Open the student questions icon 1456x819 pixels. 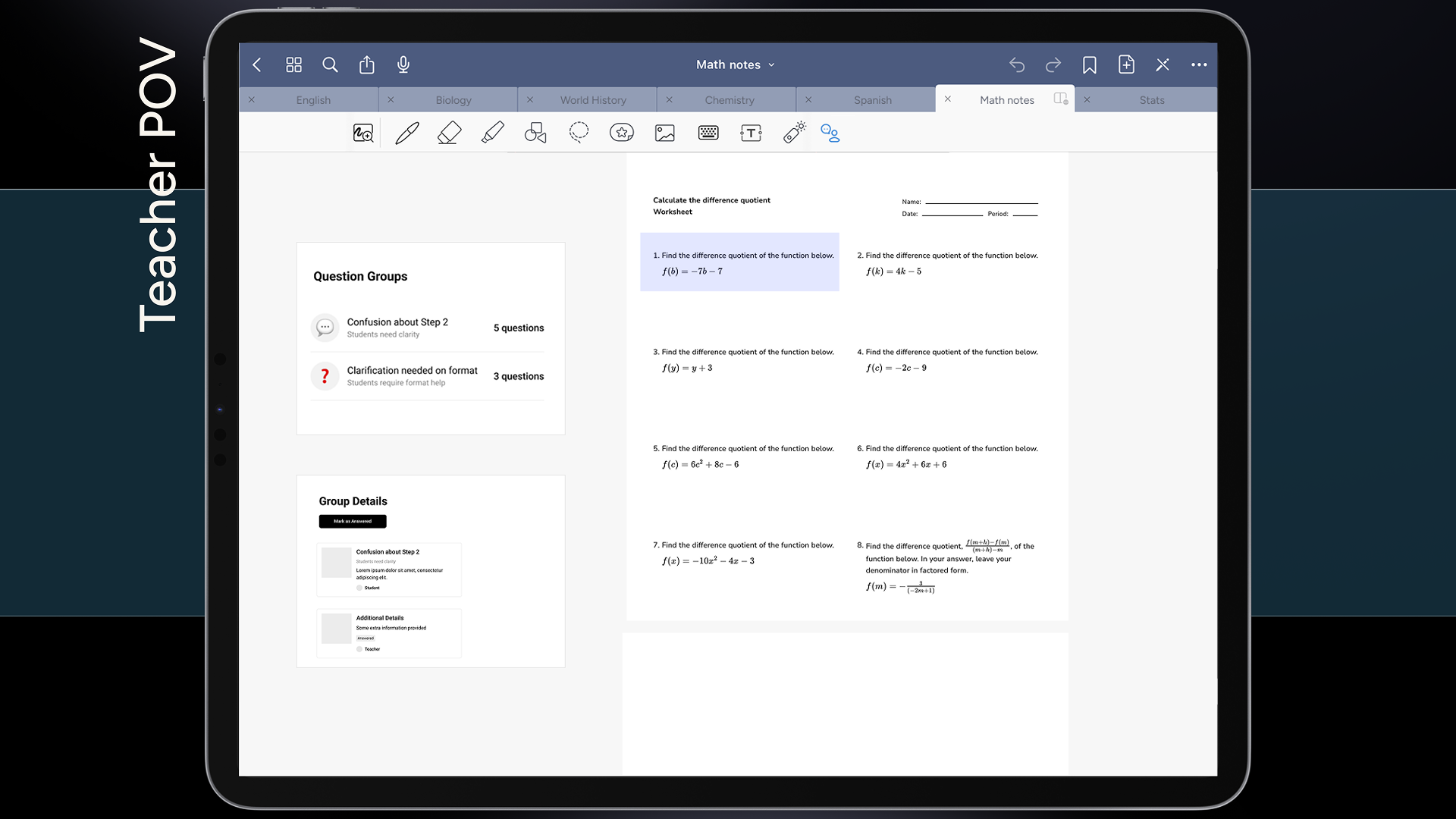click(x=830, y=133)
